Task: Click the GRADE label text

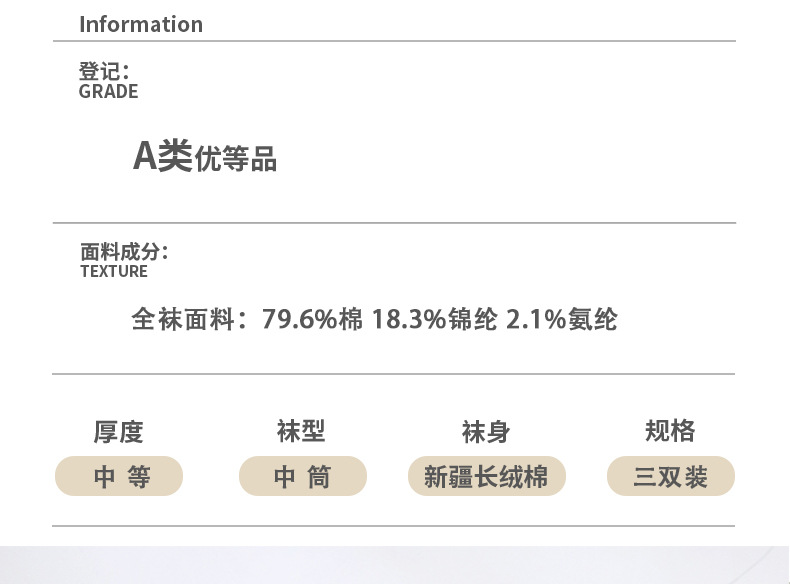Action: click(108, 92)
